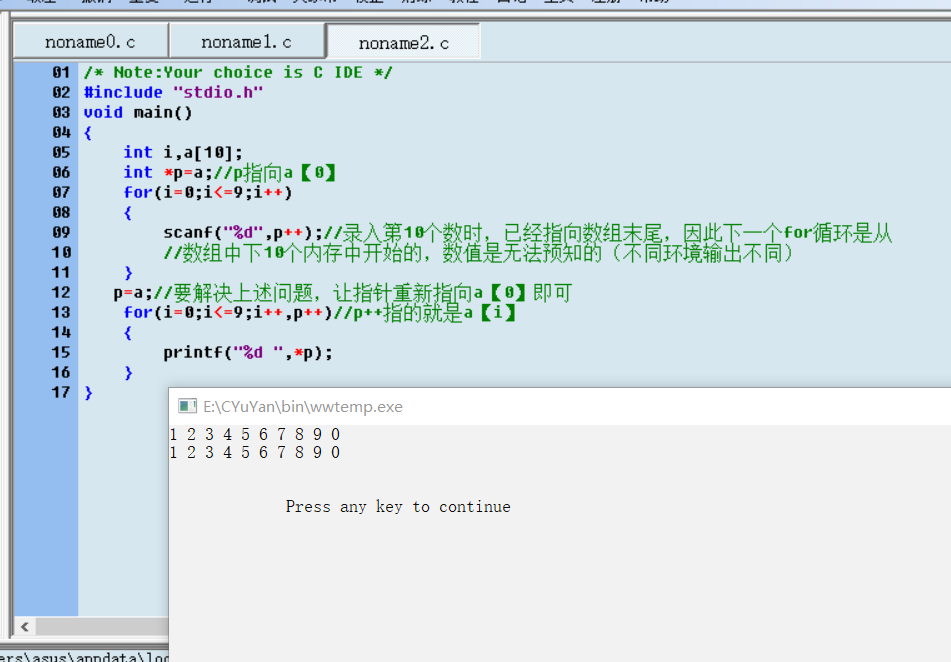Viewport: 951px width, 662px height.
Task: Click line number 17 in gutter
Action: point(61,393)
